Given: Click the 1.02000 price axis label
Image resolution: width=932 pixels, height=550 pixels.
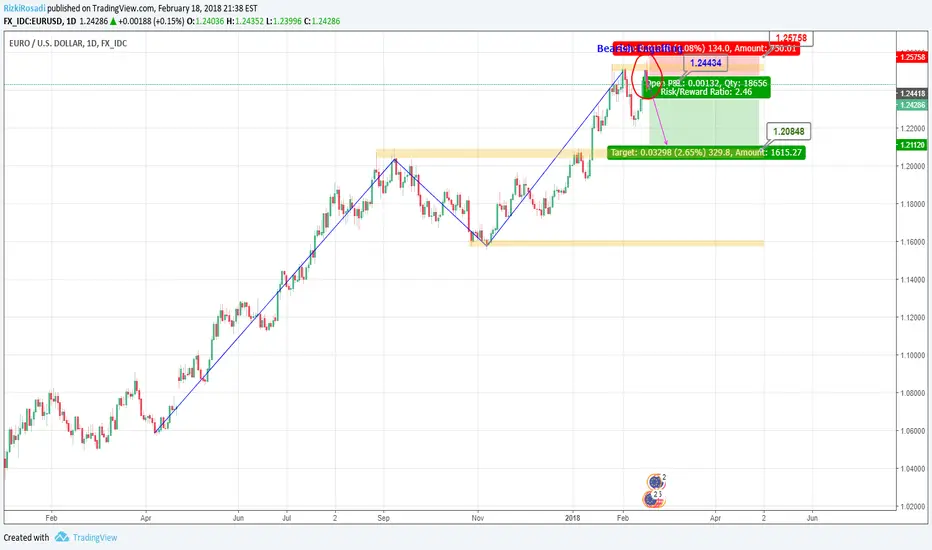Looking at the screenshot, I should 914,507.
